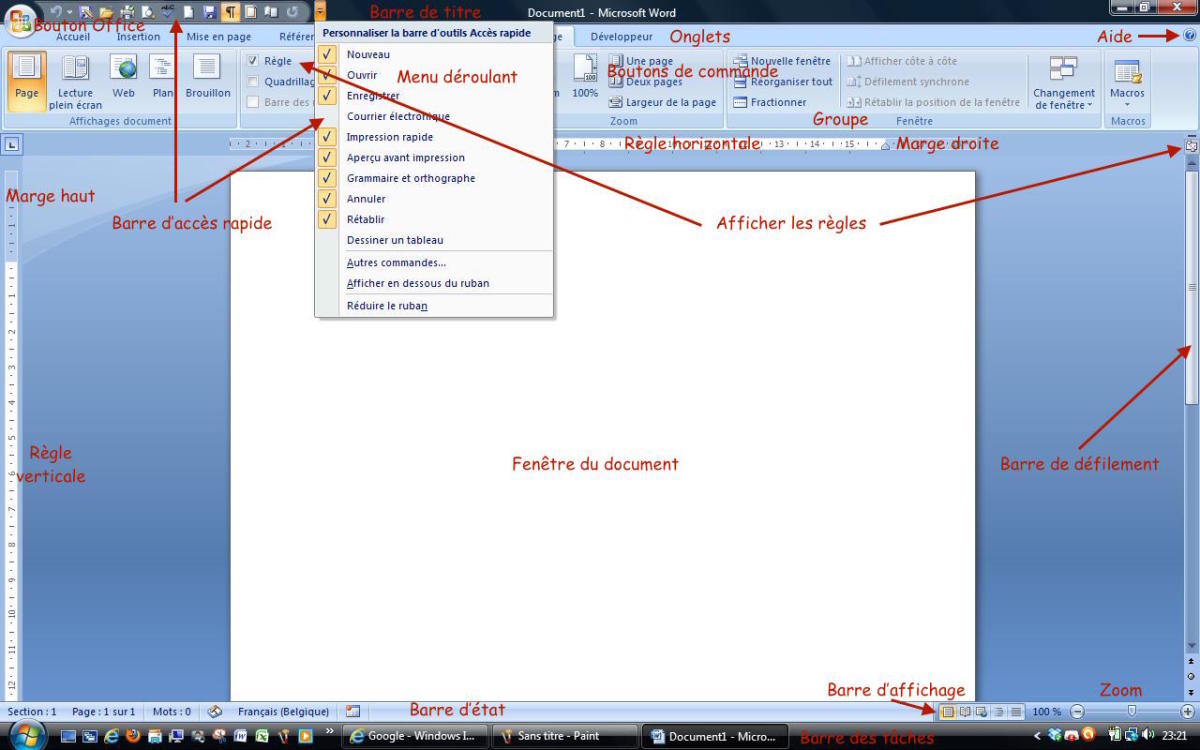The height and width of the screenshot is (750, 1200).
Task: Uncheck the Règle checkbox
Action: click(x=253, y=61)
